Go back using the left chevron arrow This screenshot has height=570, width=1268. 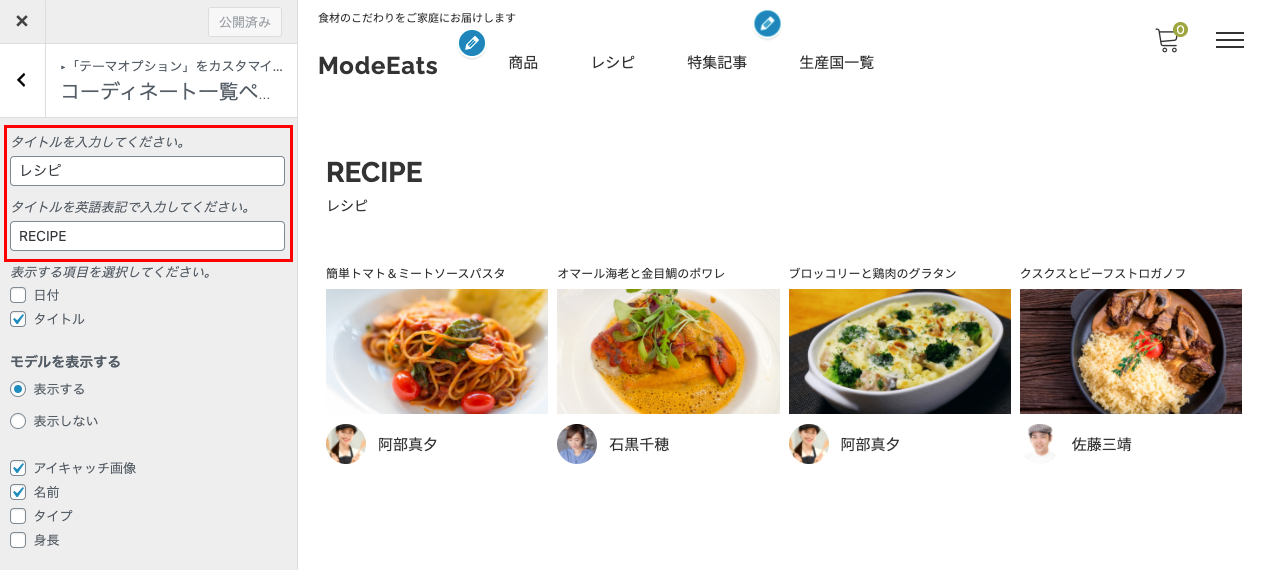[x=22, y=80]
